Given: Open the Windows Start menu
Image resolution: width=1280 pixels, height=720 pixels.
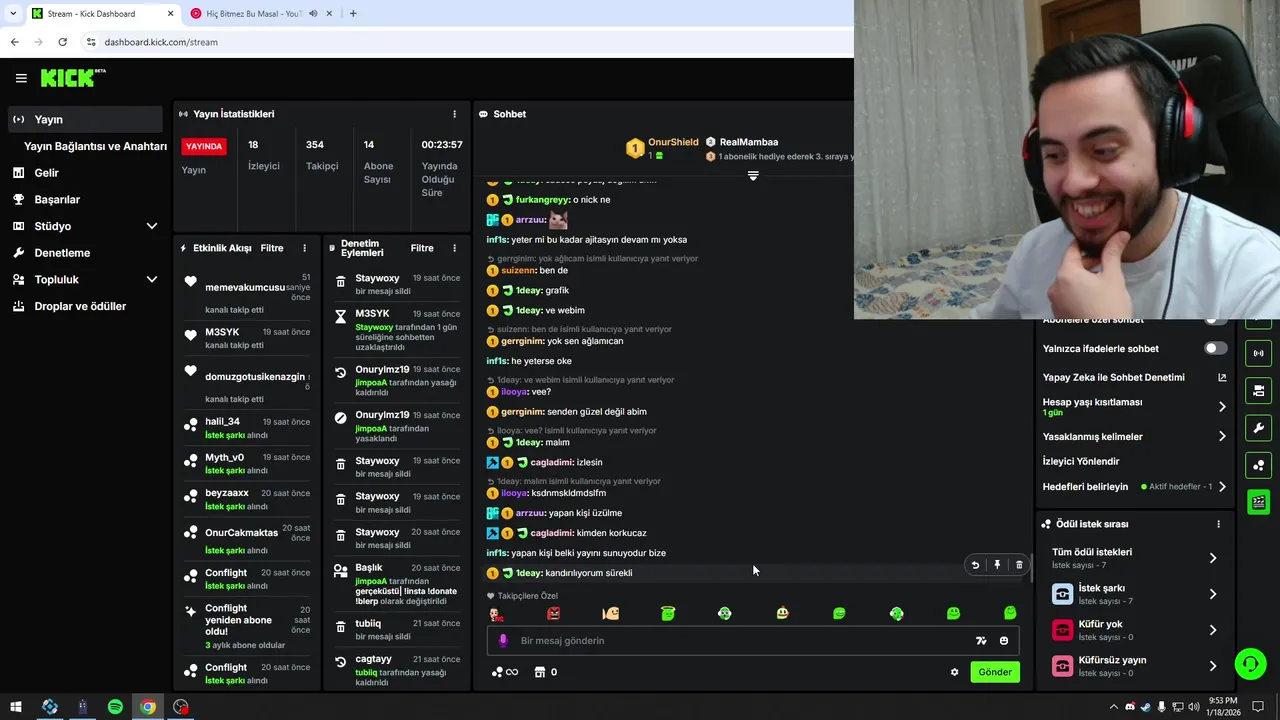Looking at the screenshot, I should tap(15, 707).
